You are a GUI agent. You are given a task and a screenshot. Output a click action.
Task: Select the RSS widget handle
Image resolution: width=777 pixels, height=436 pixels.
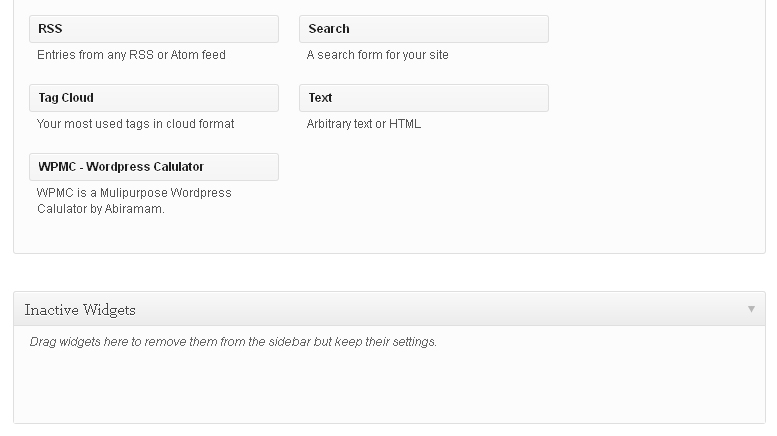[154, 29]
